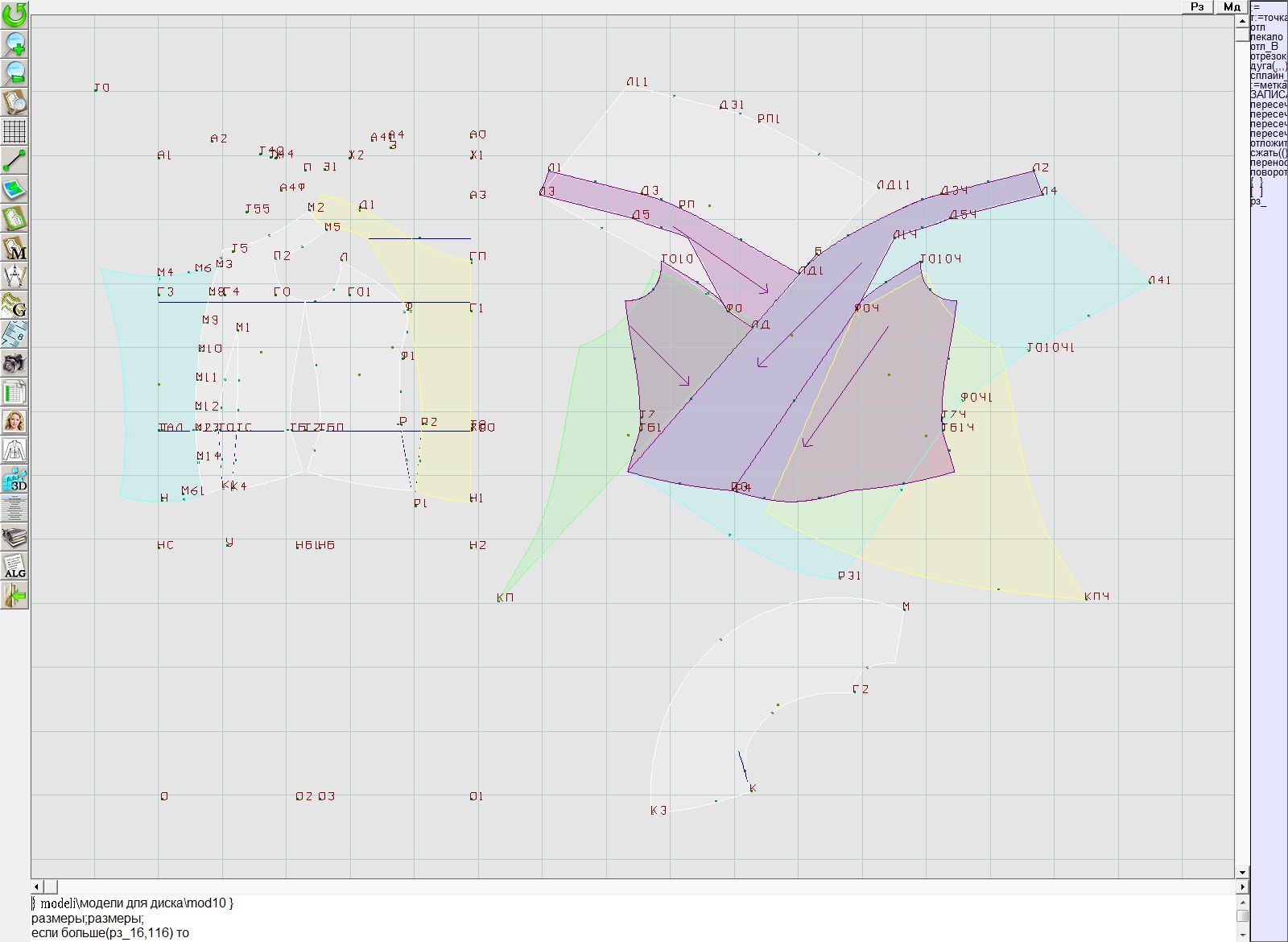1288x942 pixels.
Task: Select the line segment tool
Action: (14, 161)
